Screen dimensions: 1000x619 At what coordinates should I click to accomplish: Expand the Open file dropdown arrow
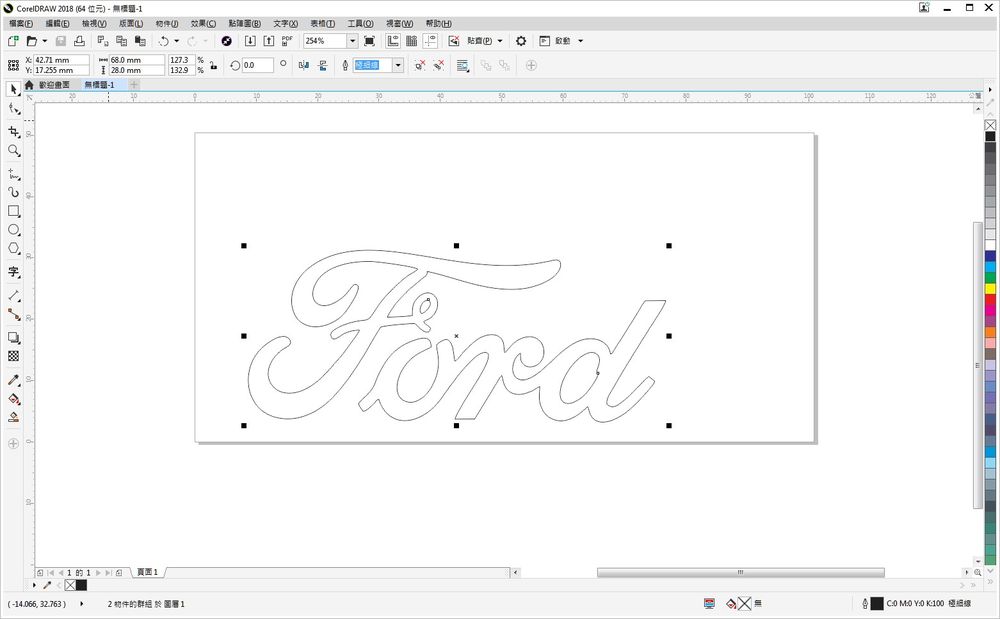coord(45,41)
